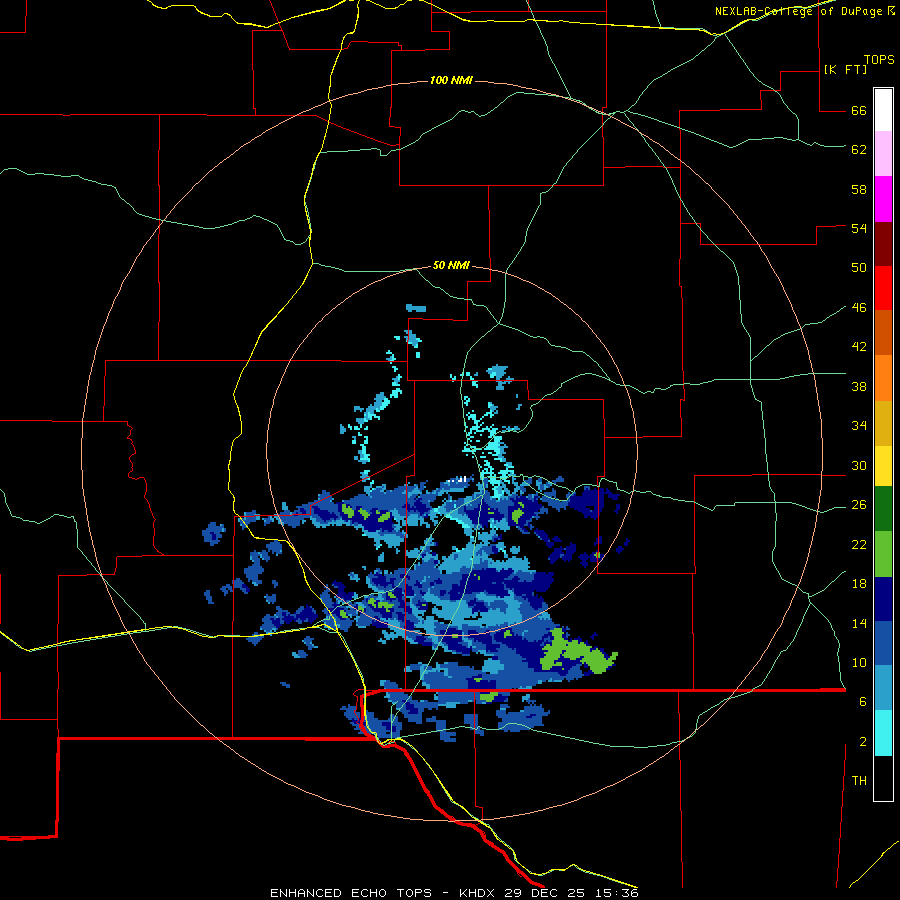The height and width of the screenshot is (900, 900).
Task: Click the '42' legend value
Action: click(x=859, y=347)
